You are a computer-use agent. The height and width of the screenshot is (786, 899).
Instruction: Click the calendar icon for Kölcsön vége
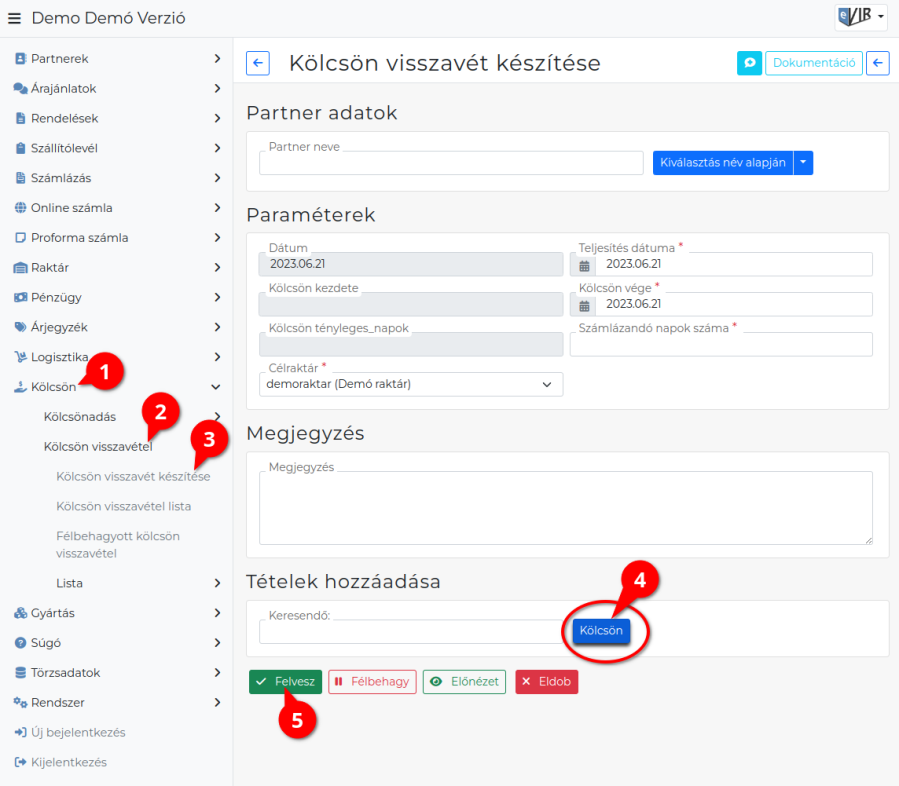pos(584,305)
